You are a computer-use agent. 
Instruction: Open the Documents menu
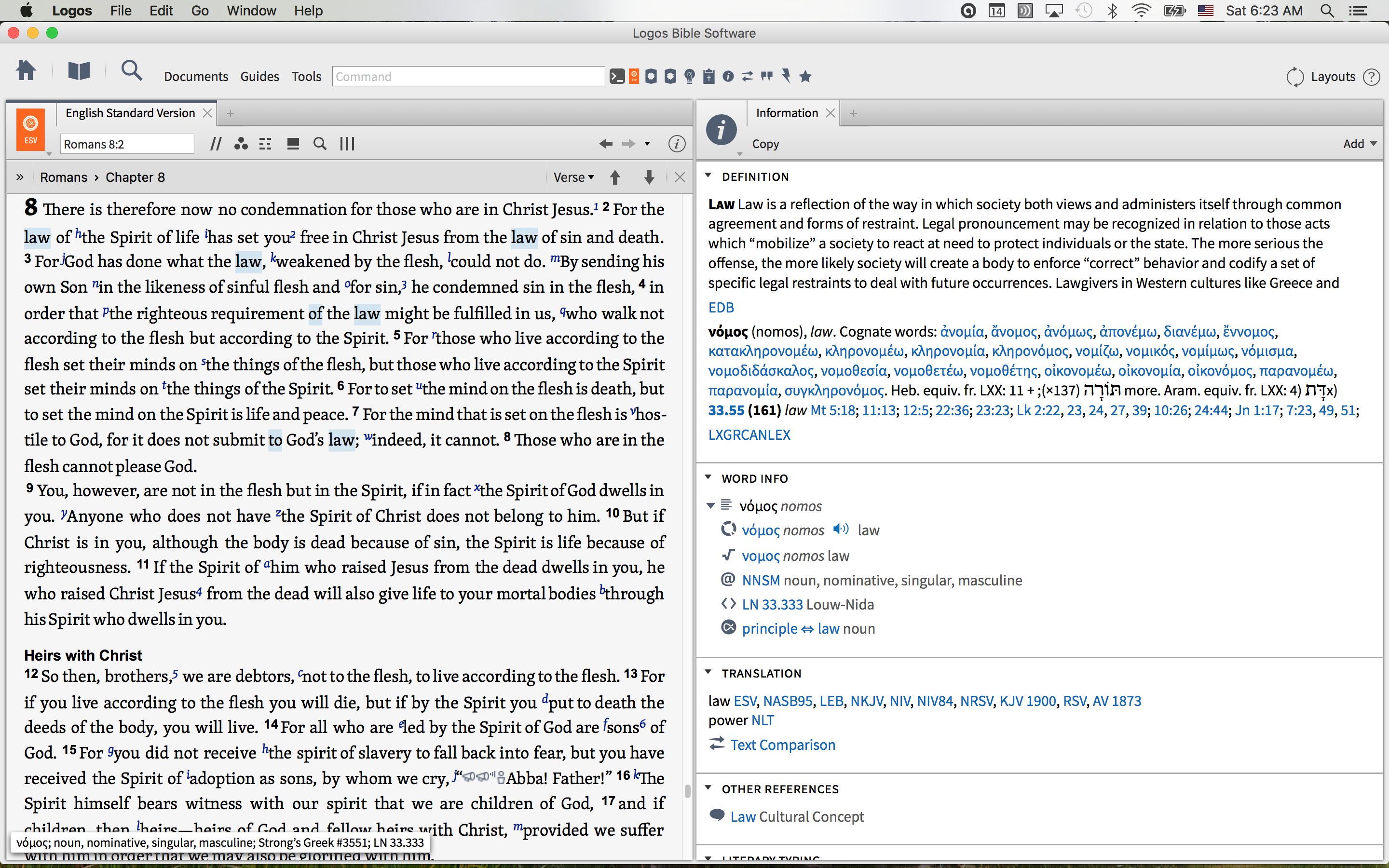pyautogui.click(x=196, y=76)
